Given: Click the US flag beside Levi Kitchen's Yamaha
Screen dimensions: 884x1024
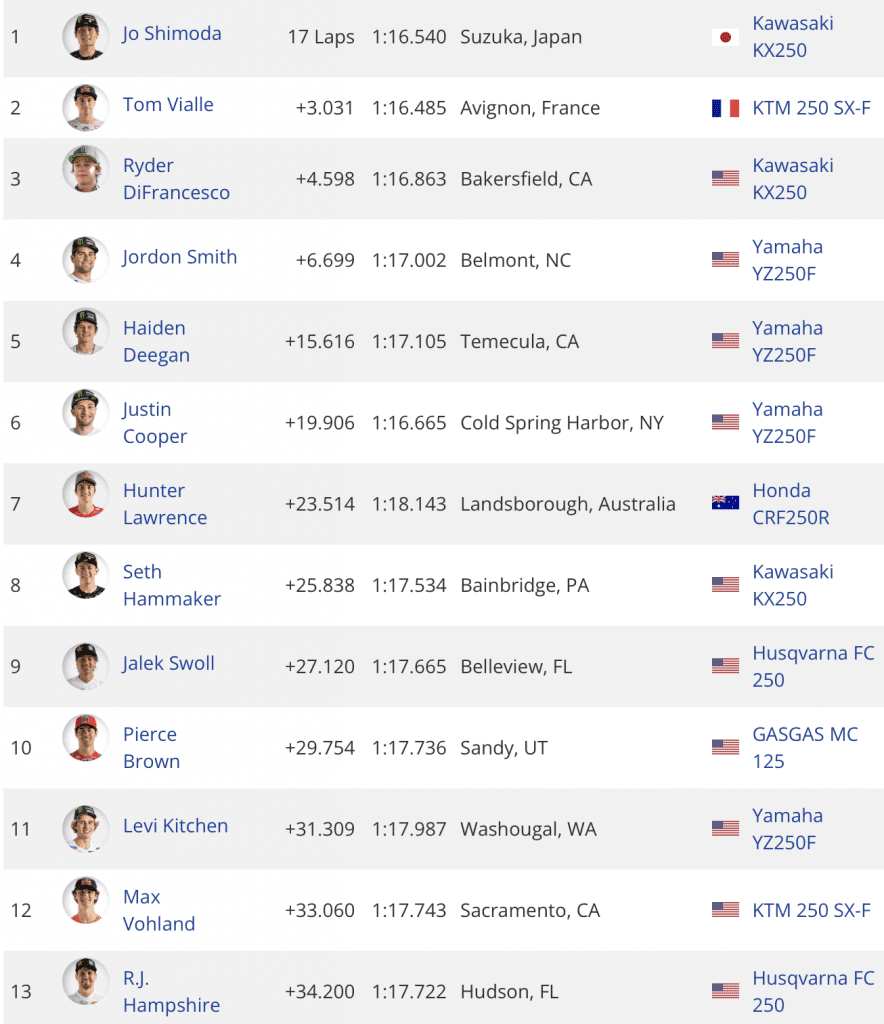Looking at the screenshot, I should (x=724, y=828).
